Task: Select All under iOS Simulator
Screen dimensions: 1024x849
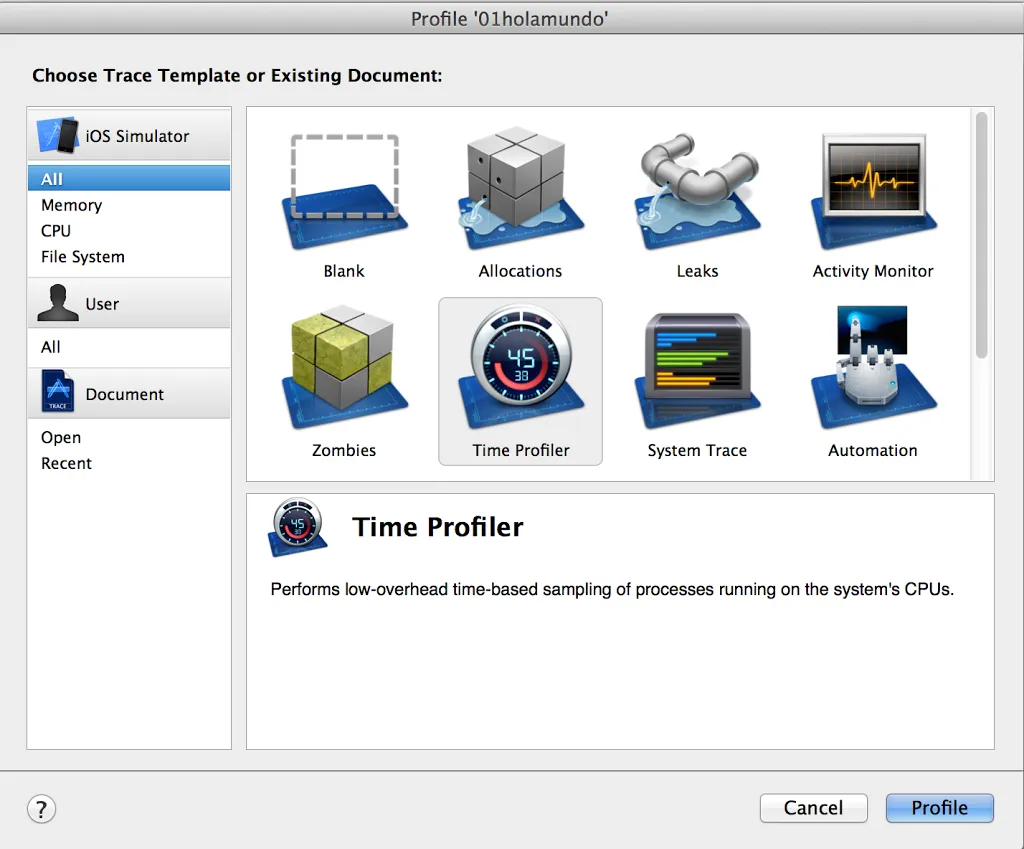Action: coord(52,179)
